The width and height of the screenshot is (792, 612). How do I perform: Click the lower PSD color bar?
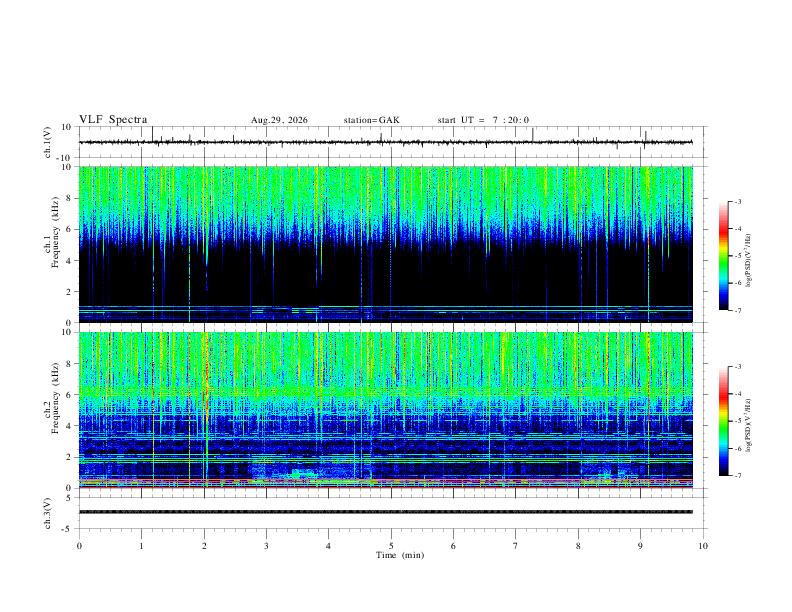pos(724,421)
